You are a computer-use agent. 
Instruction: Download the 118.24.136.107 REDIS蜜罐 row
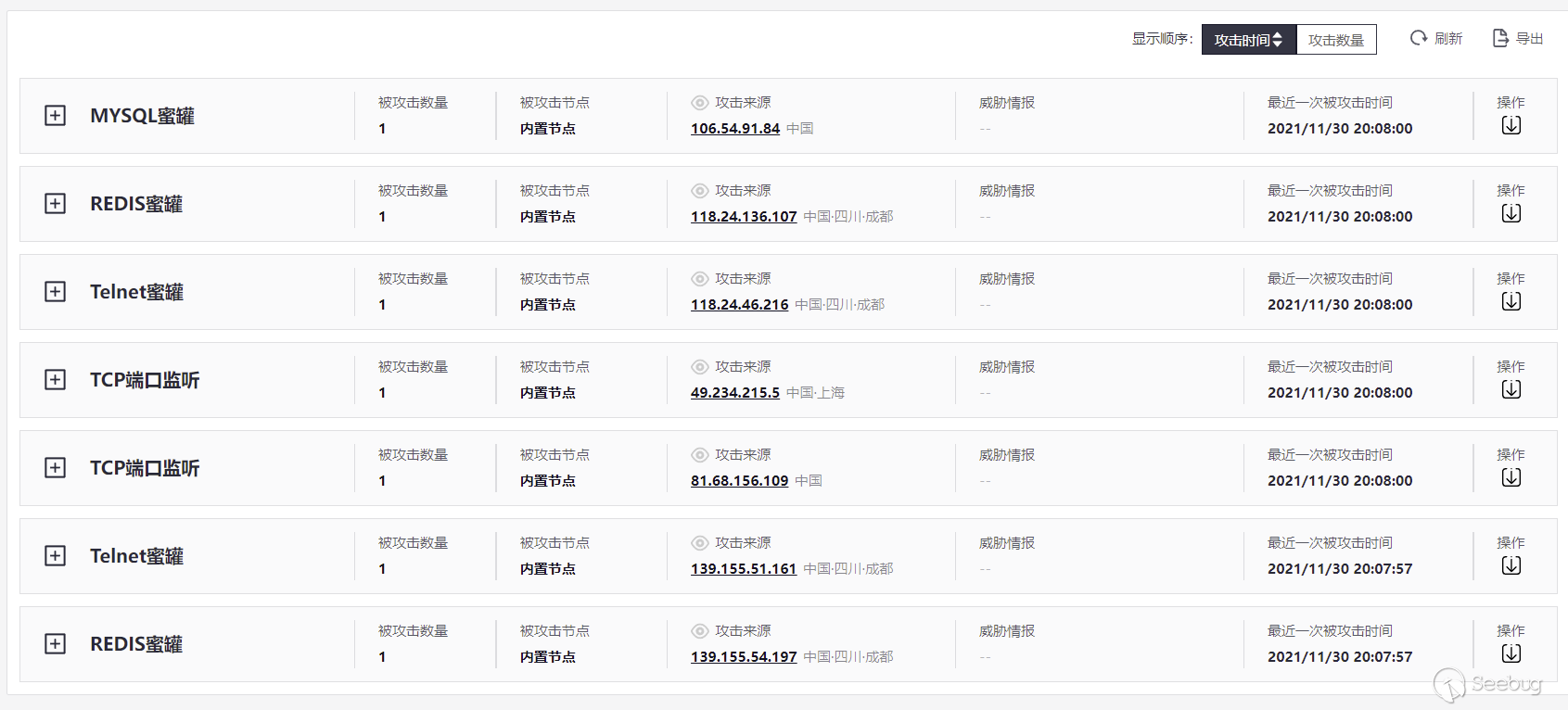click(x=1511, y=213)
